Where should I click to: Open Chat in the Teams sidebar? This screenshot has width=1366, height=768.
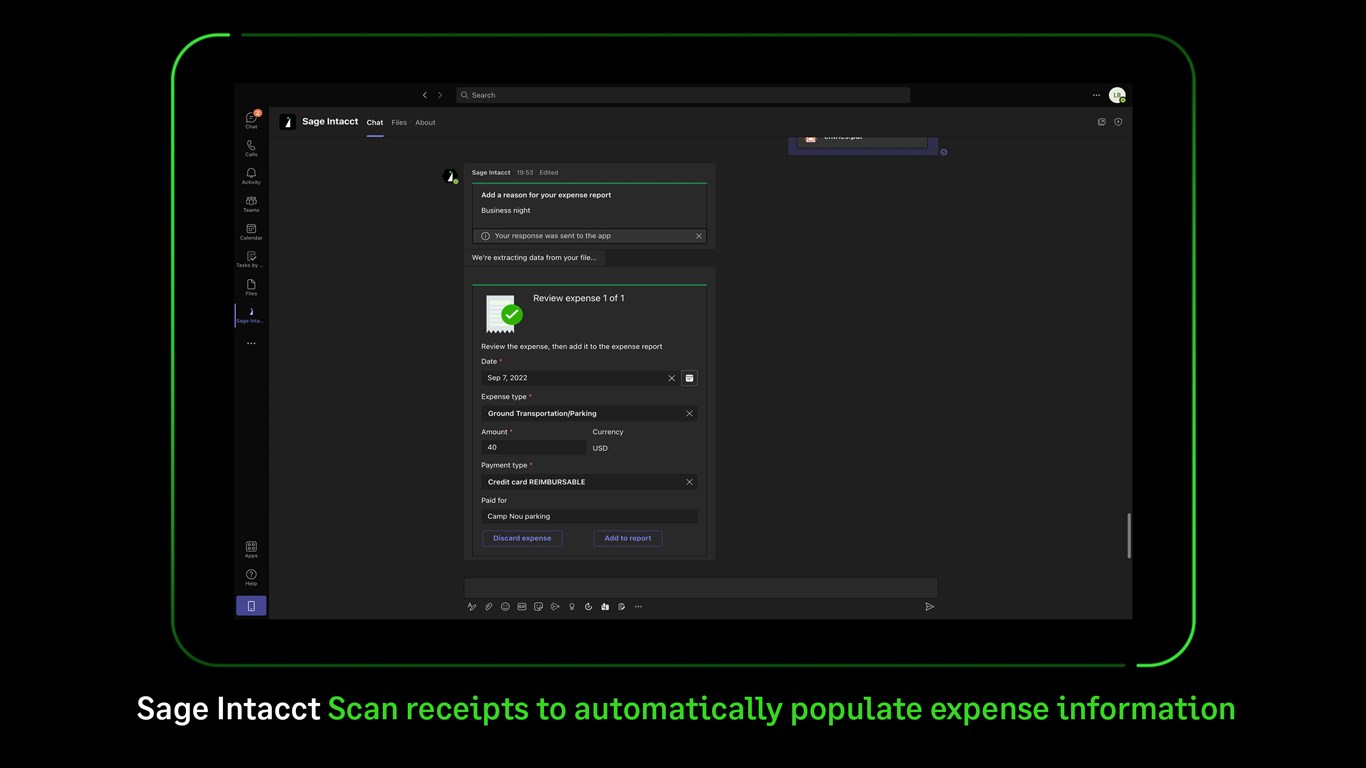[251, 120]
